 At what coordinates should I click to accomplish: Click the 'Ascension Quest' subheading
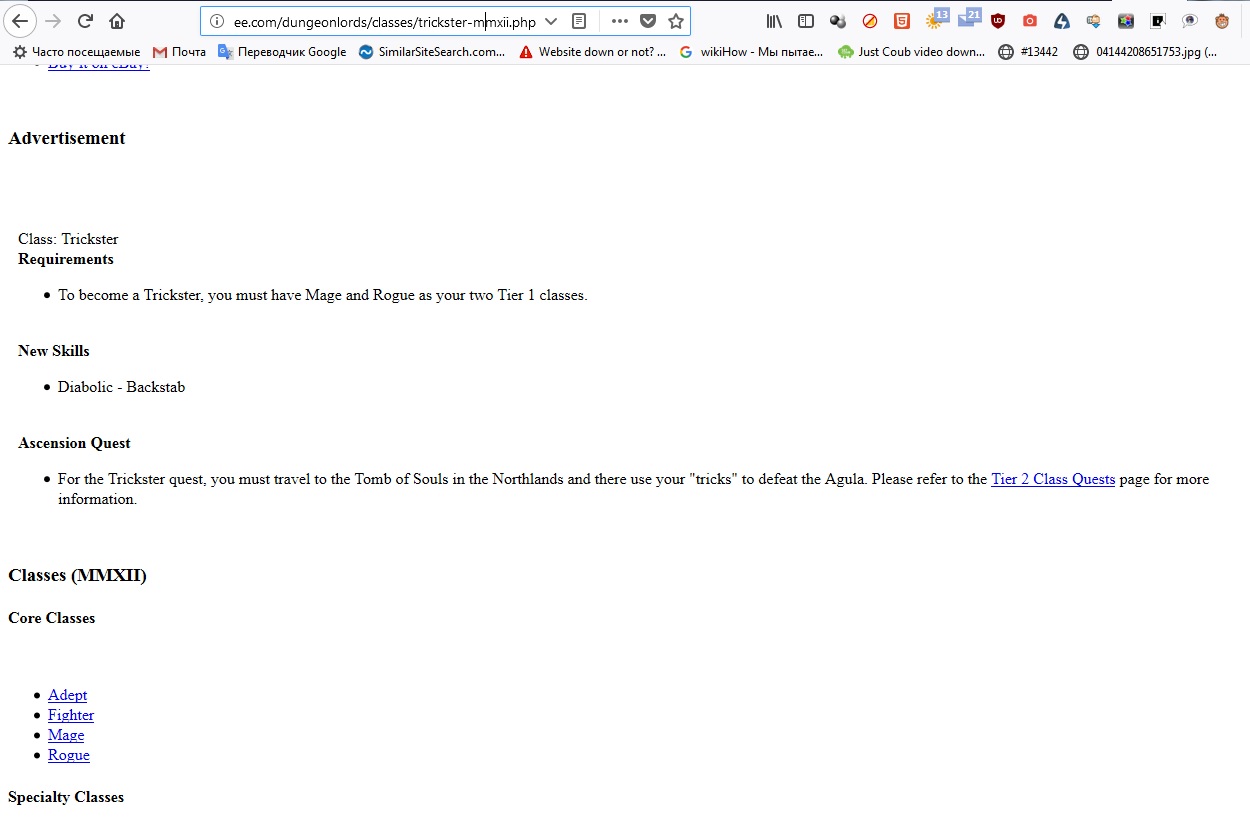(x=74, y=443)
